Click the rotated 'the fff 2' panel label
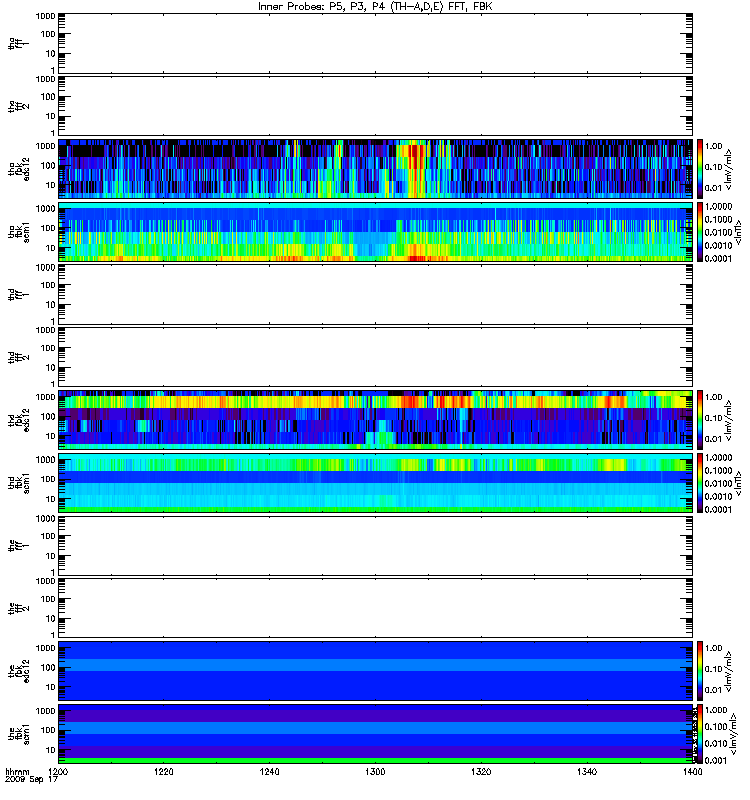The height and width of the screenshot is (800, 750). pos(19,608)
